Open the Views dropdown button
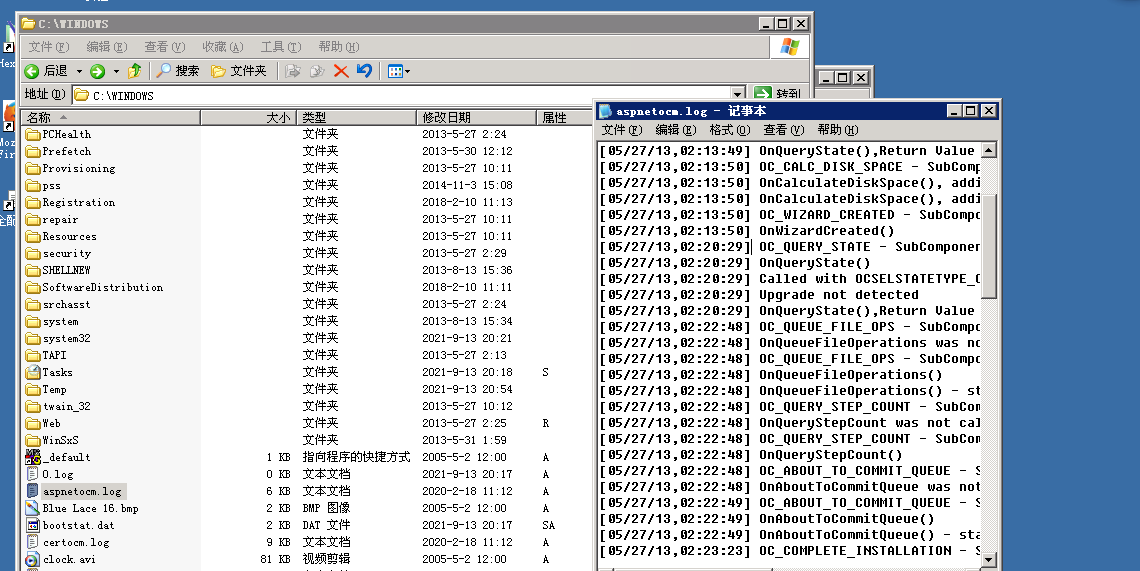The height and width of the screenshot is (571, 1140). point(398,71)
